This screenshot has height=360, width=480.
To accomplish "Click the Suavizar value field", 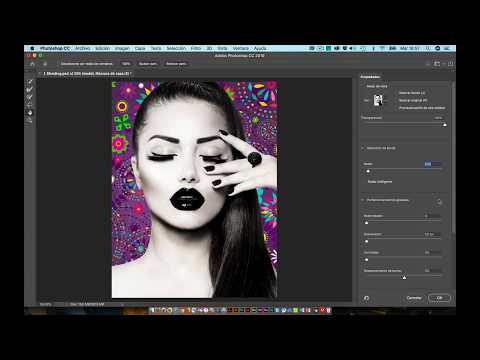I will coord(432,216).
